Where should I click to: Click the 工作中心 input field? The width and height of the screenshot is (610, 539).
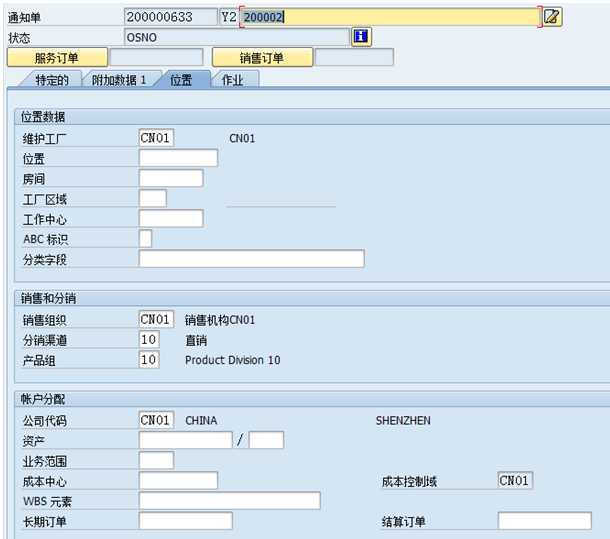pyautogui.click(x=171, y=219)
